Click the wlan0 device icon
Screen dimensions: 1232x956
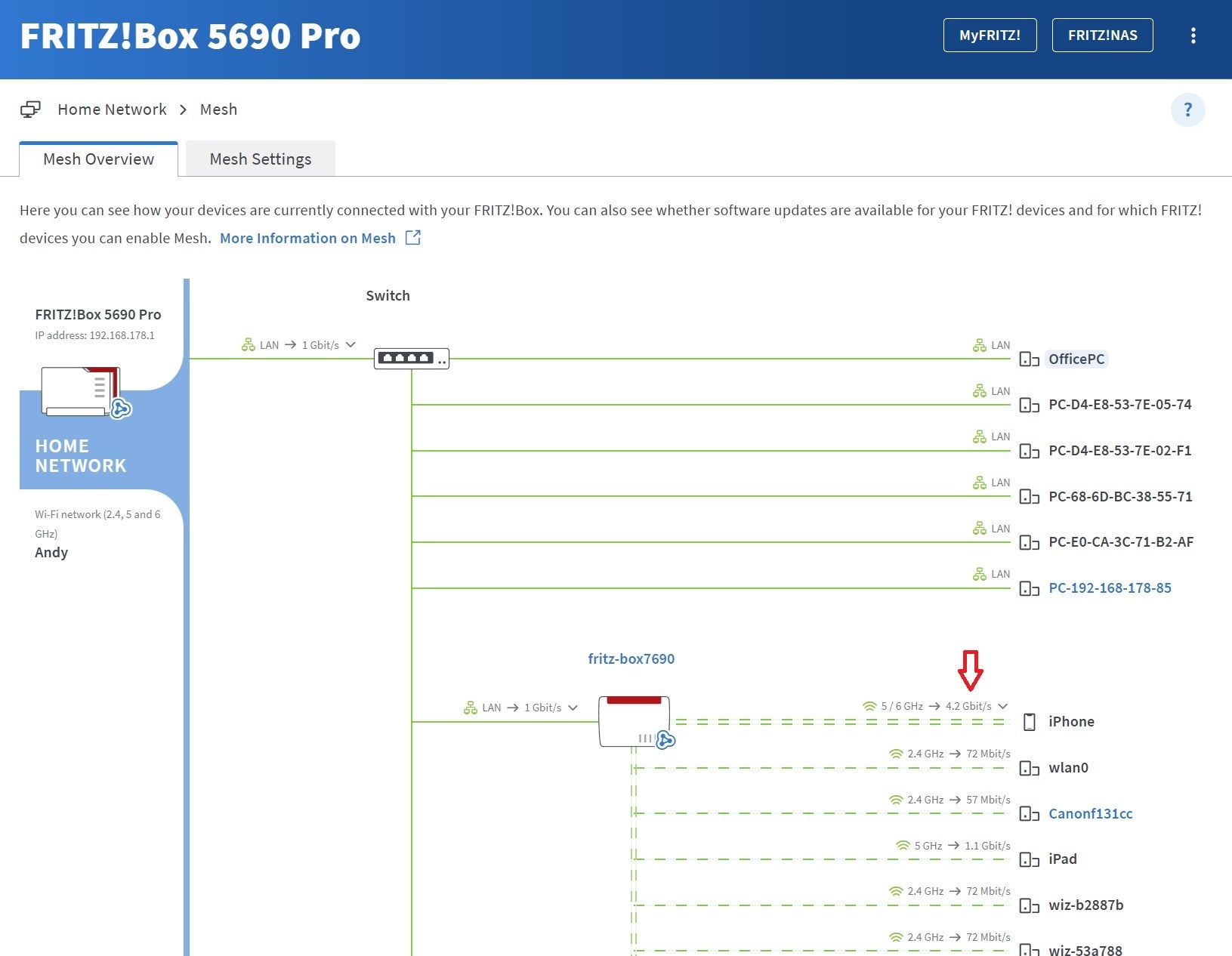1030,769
